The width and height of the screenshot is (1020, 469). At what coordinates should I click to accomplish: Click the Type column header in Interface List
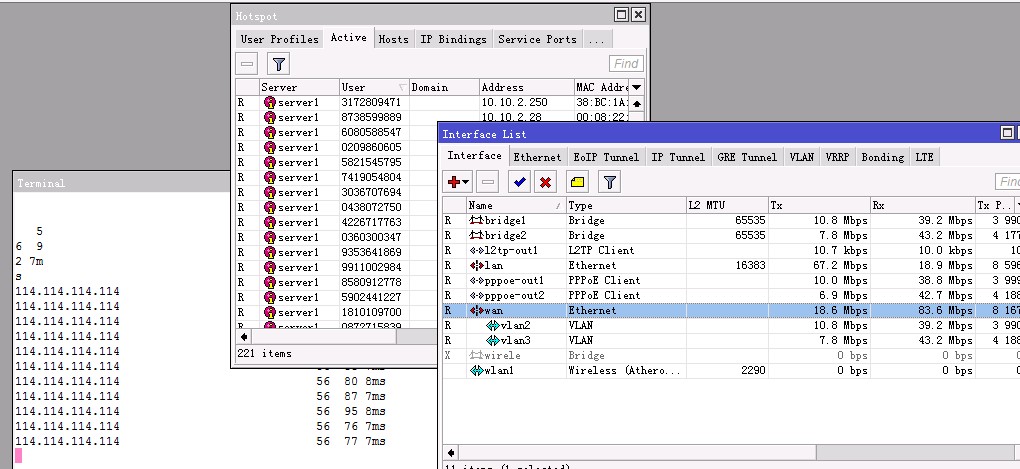(626, 206)
